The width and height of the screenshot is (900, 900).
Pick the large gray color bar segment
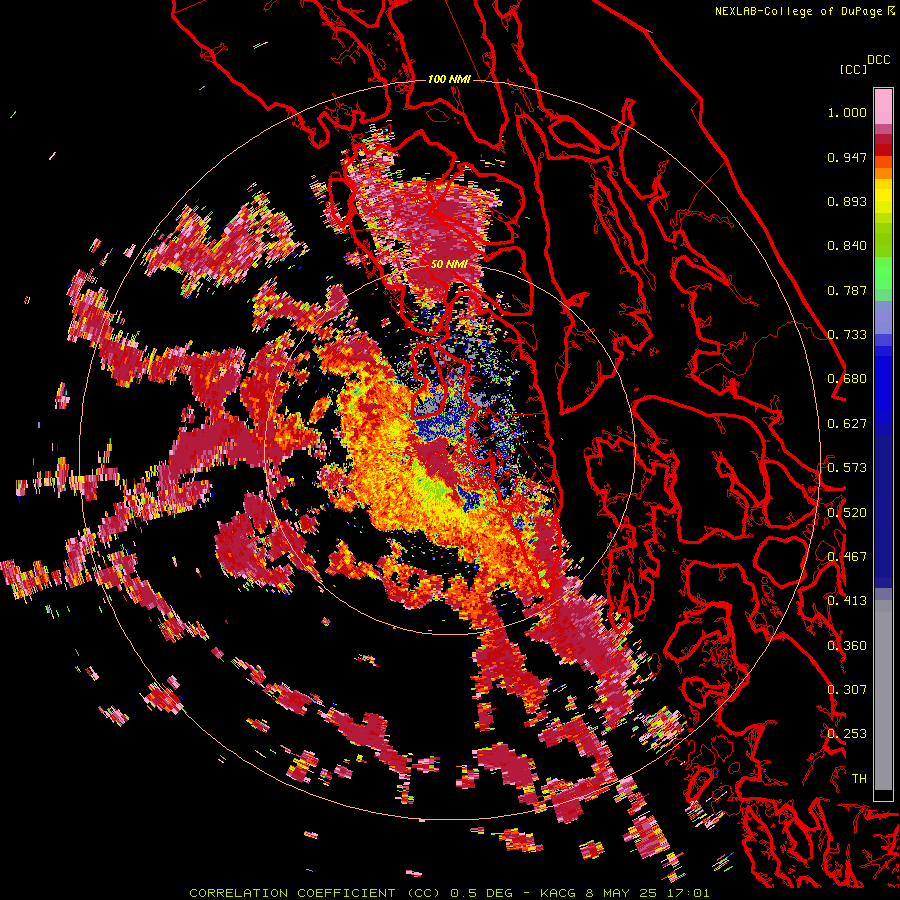883,695
